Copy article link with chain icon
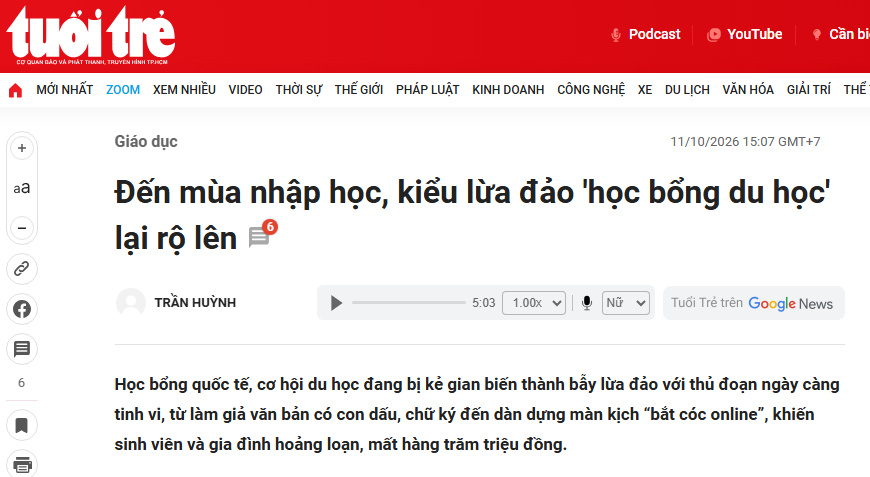 point(22,269)
